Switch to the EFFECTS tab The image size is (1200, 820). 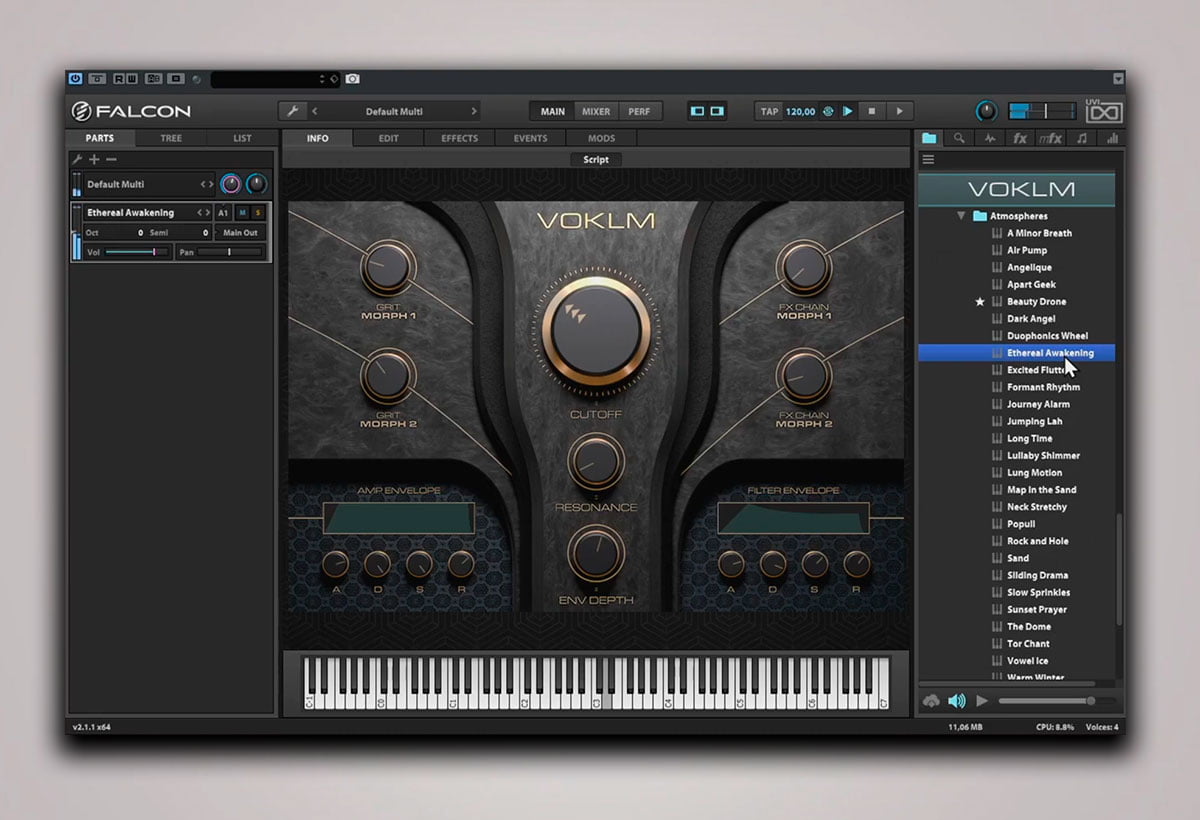pyautogui.click(x=459, y=138)
